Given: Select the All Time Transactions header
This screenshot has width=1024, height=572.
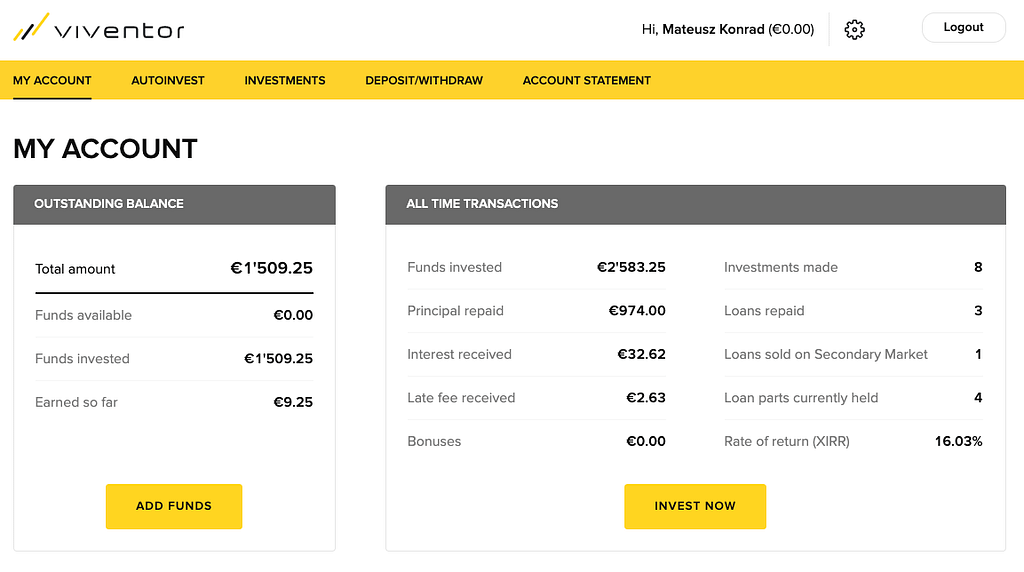Looking at the screenshot, I should coord(696,204).
